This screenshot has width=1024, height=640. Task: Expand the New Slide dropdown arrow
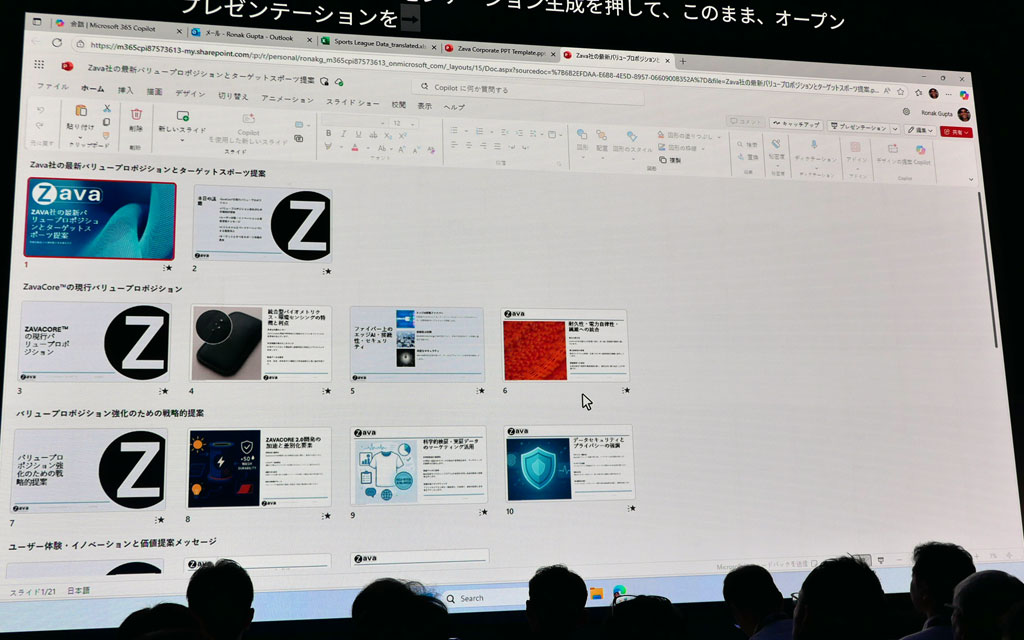point(182,138)
